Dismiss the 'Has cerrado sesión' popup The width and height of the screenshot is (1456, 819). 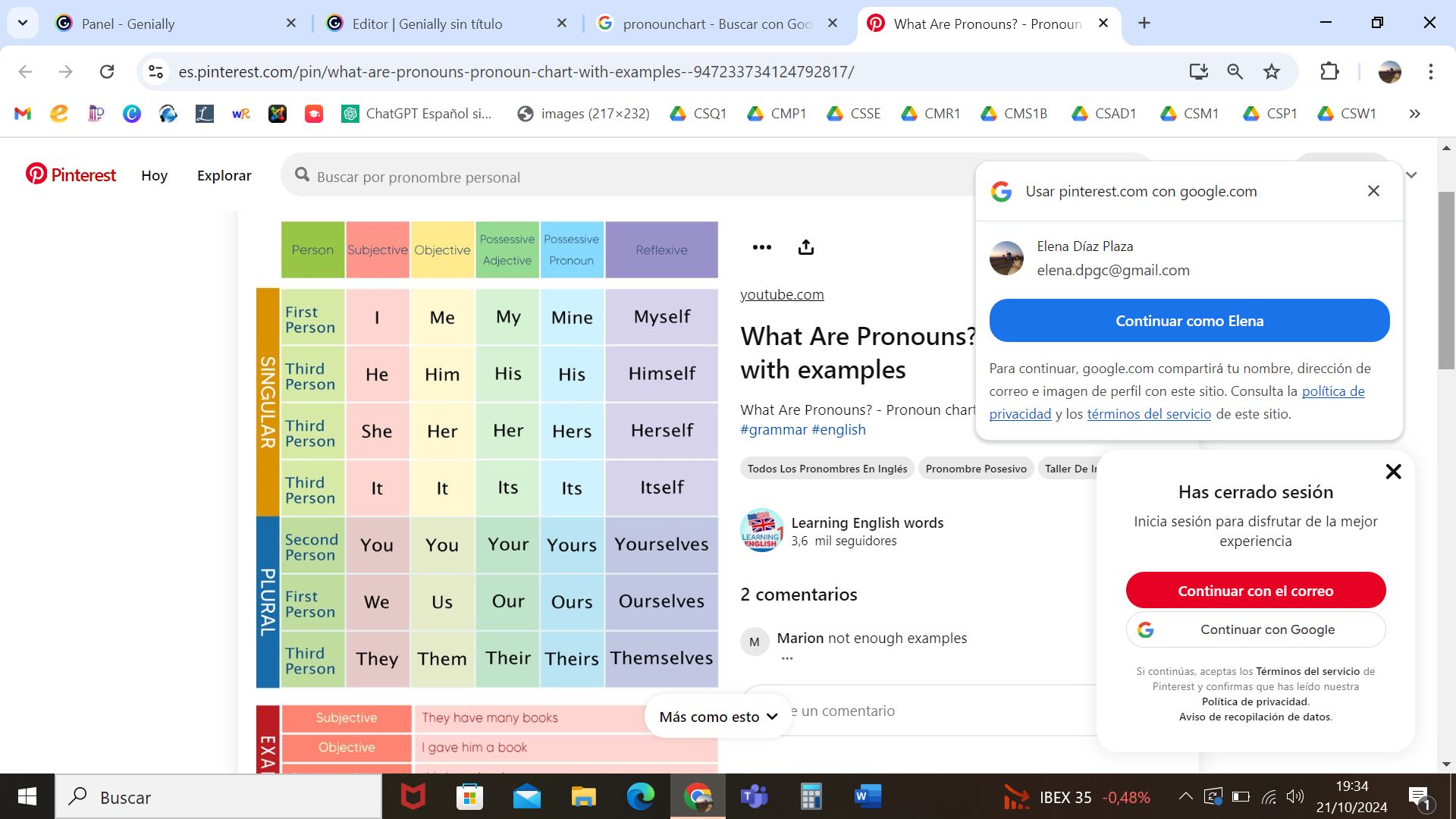(1393, 472)
